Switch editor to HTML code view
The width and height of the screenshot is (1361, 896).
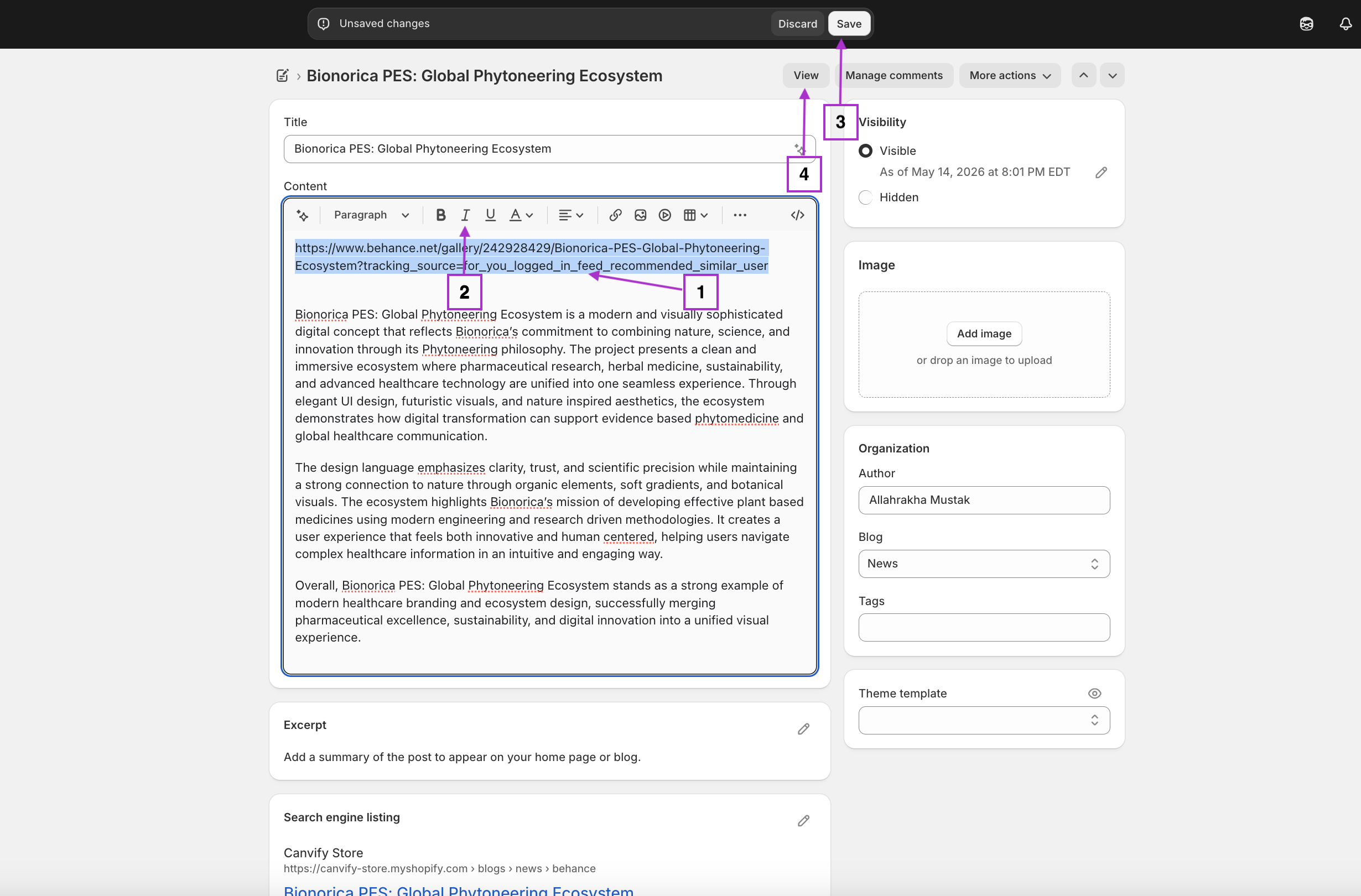click(x=797, y=215)
